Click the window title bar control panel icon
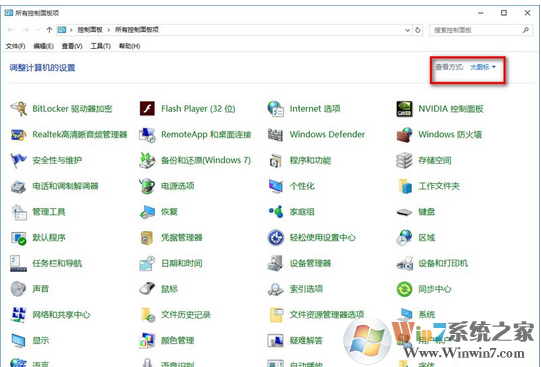 point(9,13)
